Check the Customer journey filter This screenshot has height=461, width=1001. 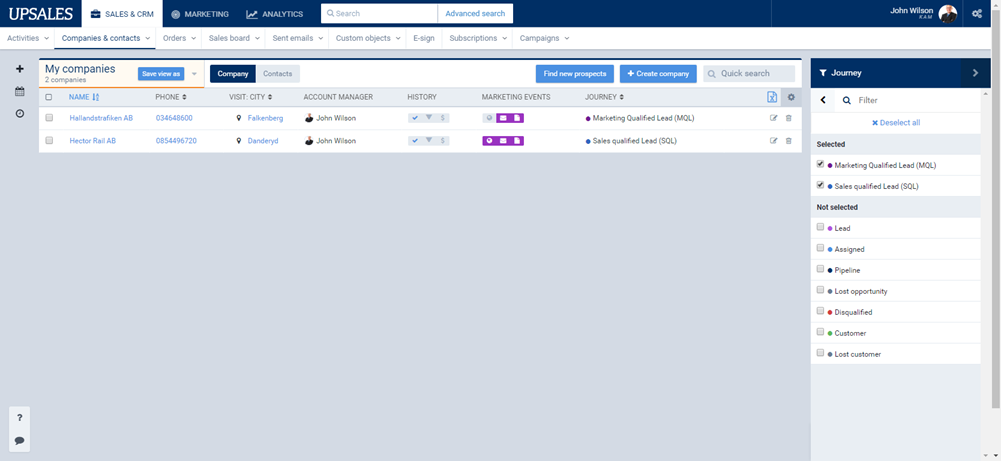820,333
